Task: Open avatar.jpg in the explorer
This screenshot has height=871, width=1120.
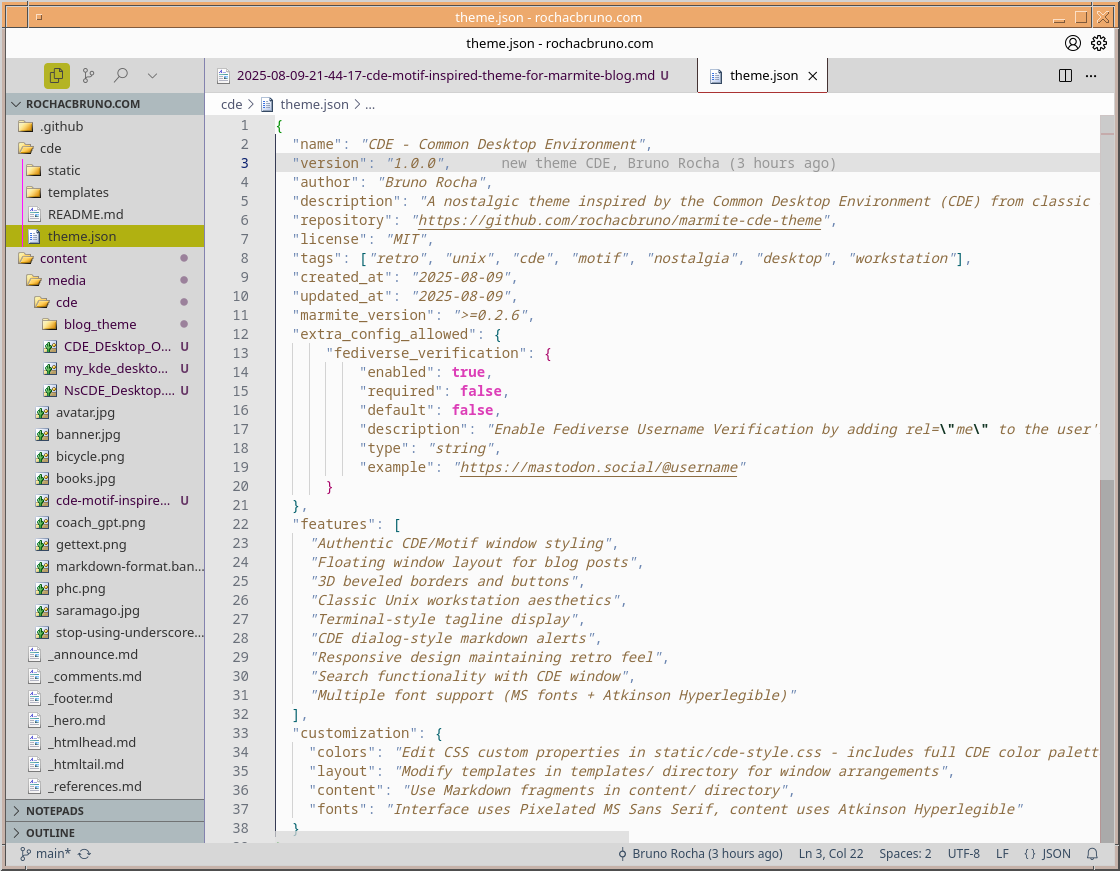Action: pyautogui.click(x=105, y=412)
